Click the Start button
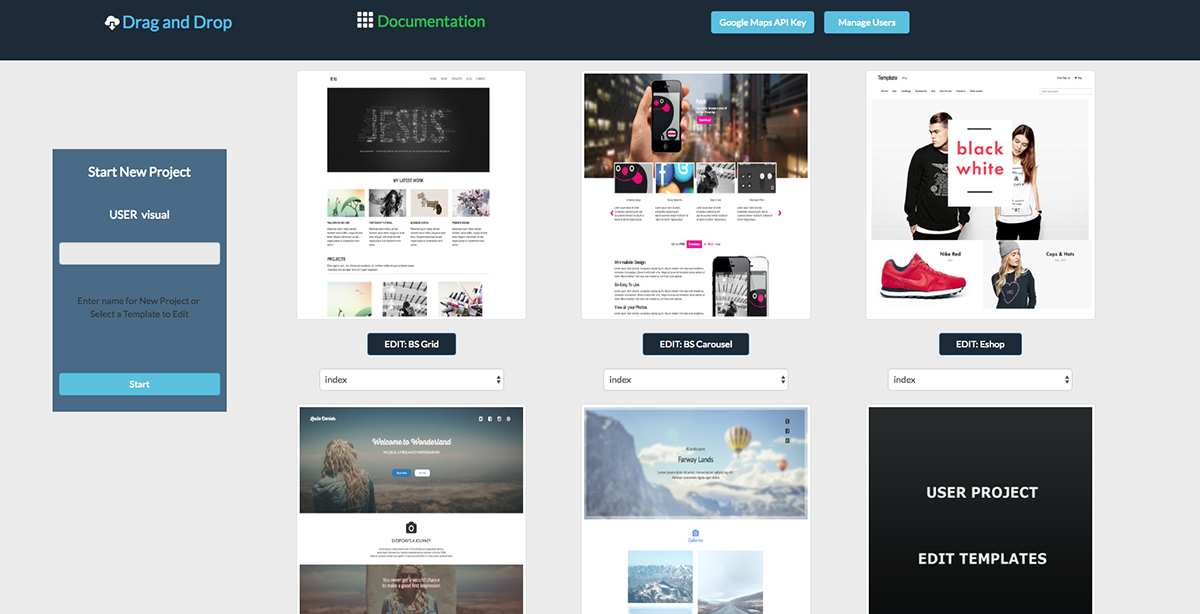Viewport: 1200px width, 614px height. point(139,384)
